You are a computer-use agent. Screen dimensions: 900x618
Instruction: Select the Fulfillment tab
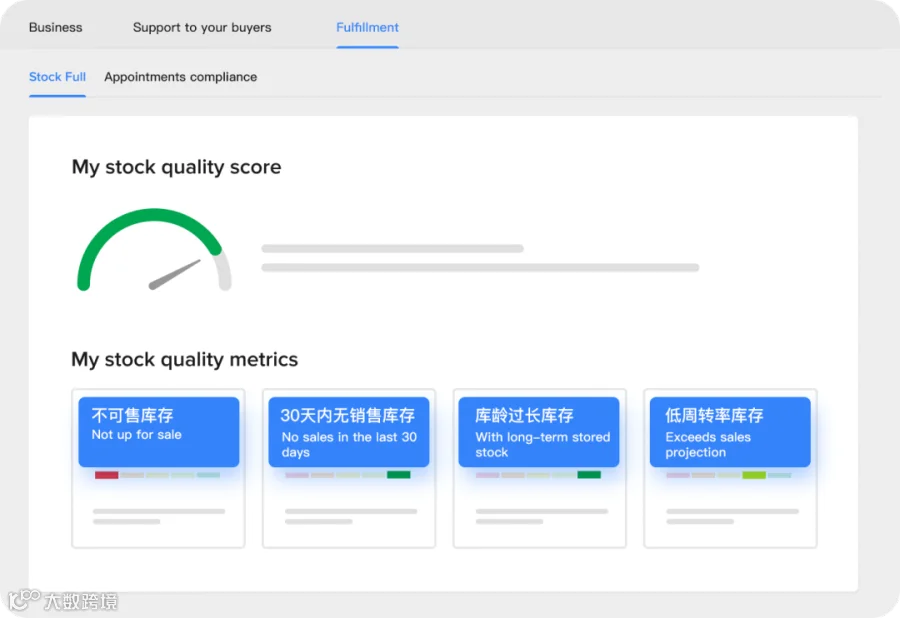pyautogui.click(x=367, y=28)
